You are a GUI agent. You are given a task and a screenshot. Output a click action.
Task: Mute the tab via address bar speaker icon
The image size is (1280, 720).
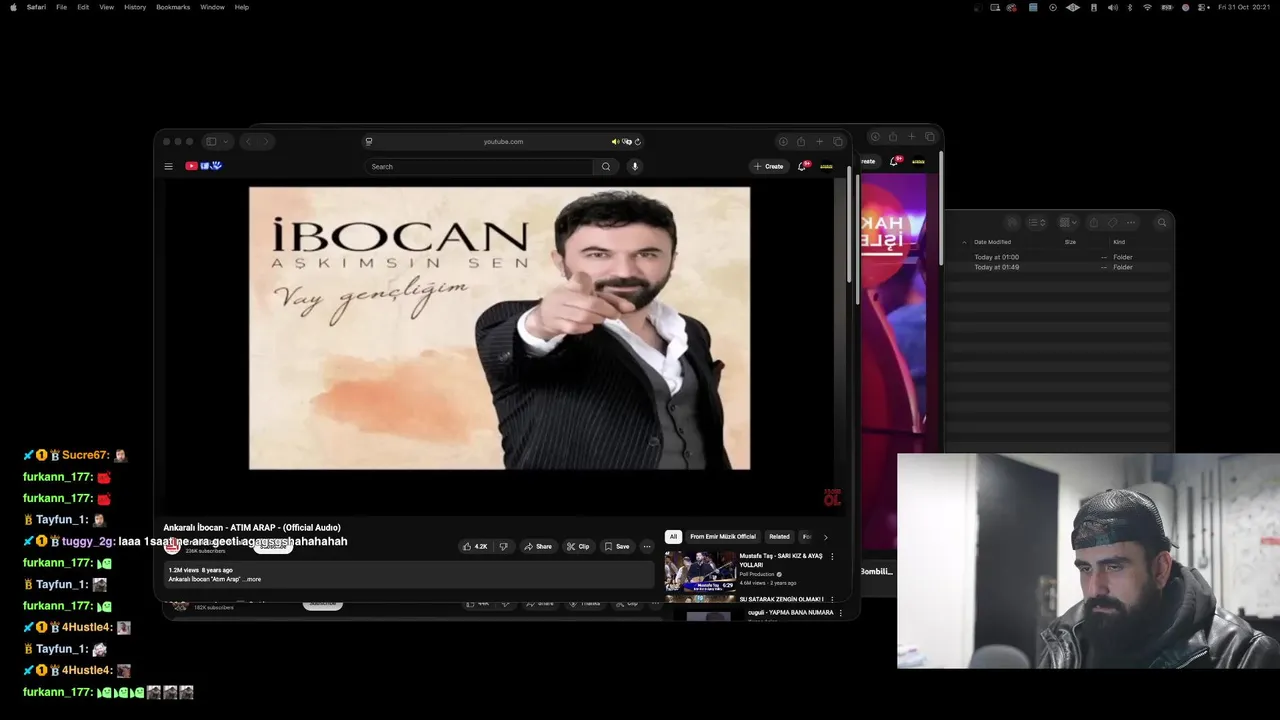615,142
